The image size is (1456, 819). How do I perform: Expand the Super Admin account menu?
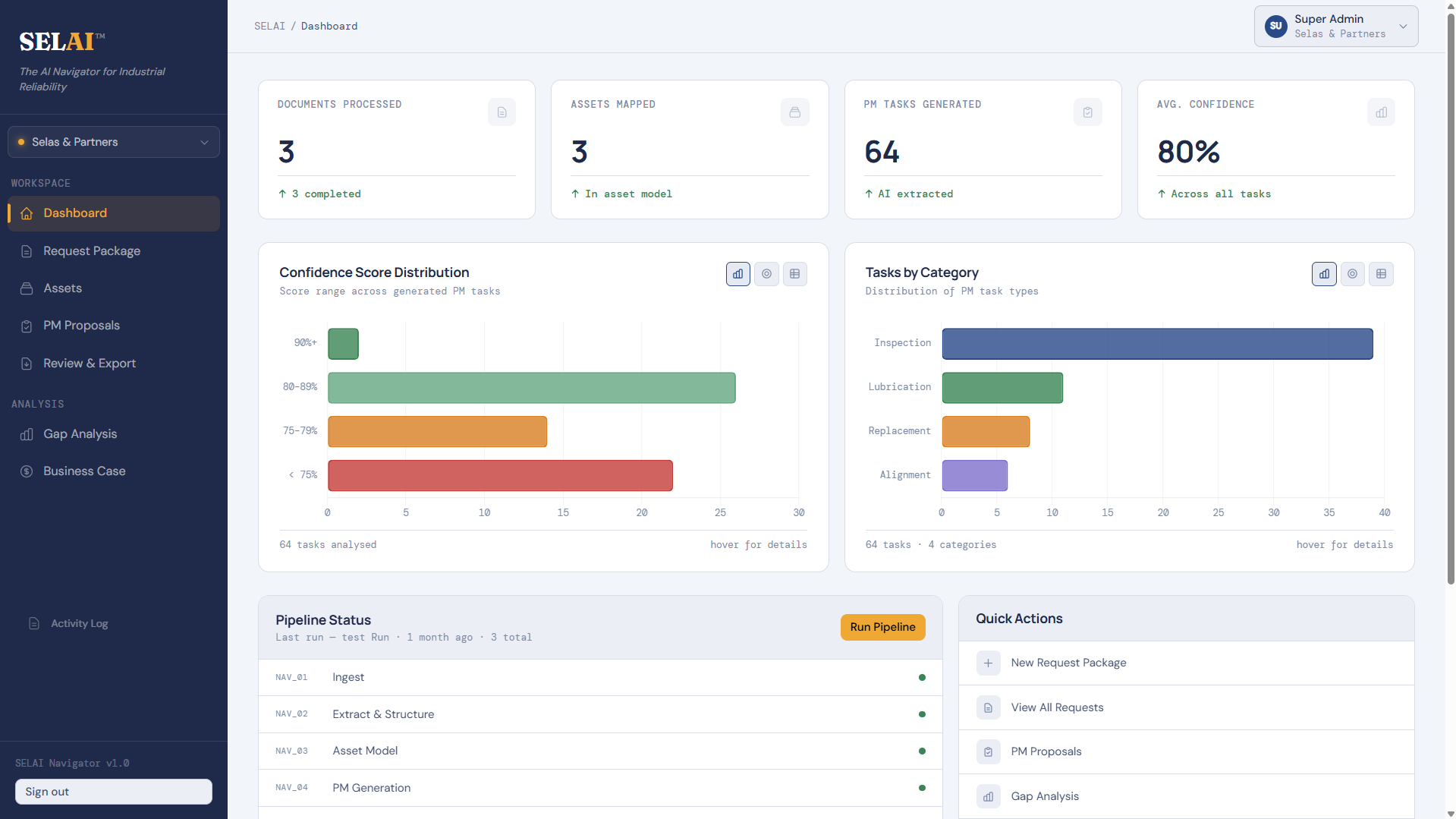tap(1336, 26)
